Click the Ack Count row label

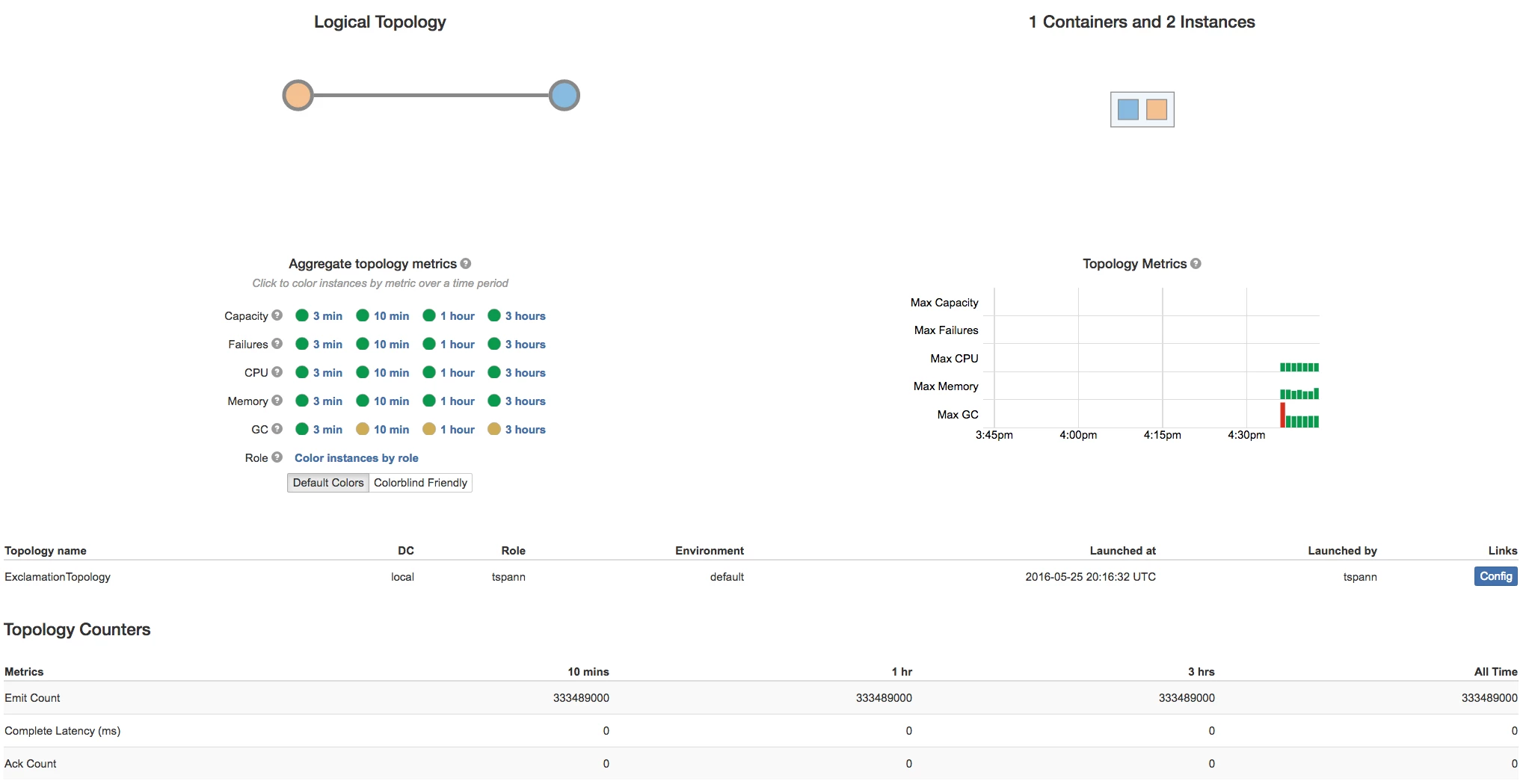tap(31, 764)
